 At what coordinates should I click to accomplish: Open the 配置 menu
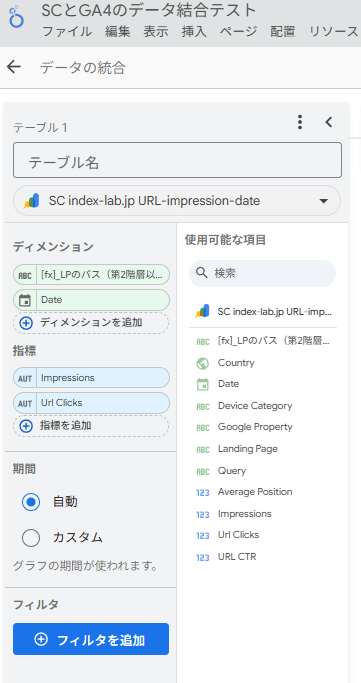(283, 32)
